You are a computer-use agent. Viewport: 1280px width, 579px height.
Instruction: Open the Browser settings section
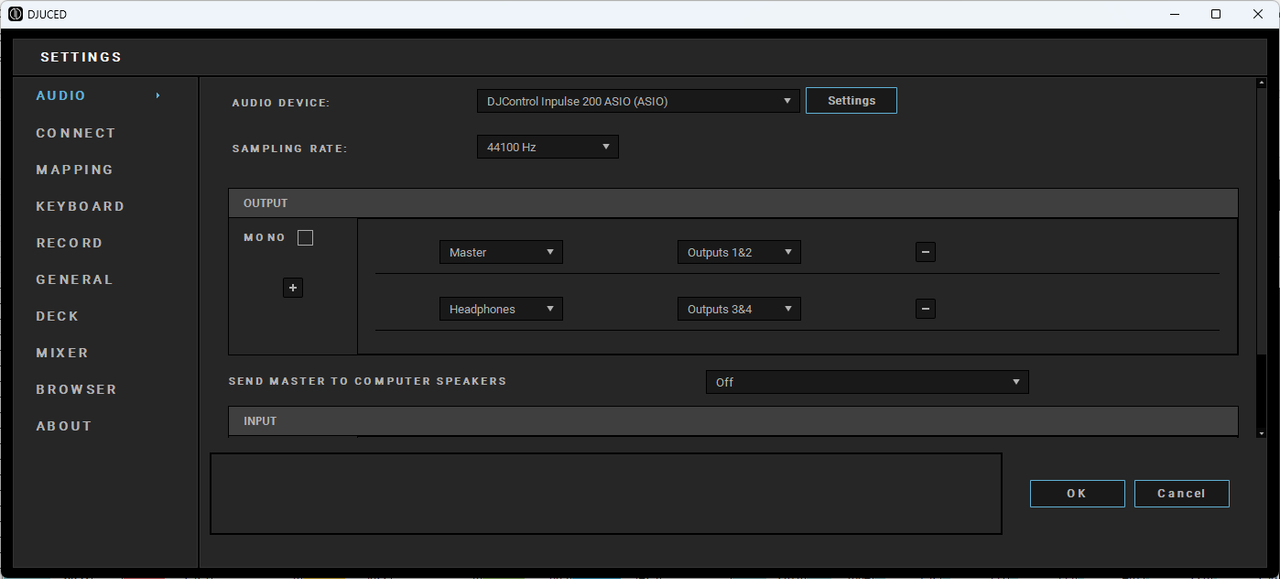click(x=76, y=389)
